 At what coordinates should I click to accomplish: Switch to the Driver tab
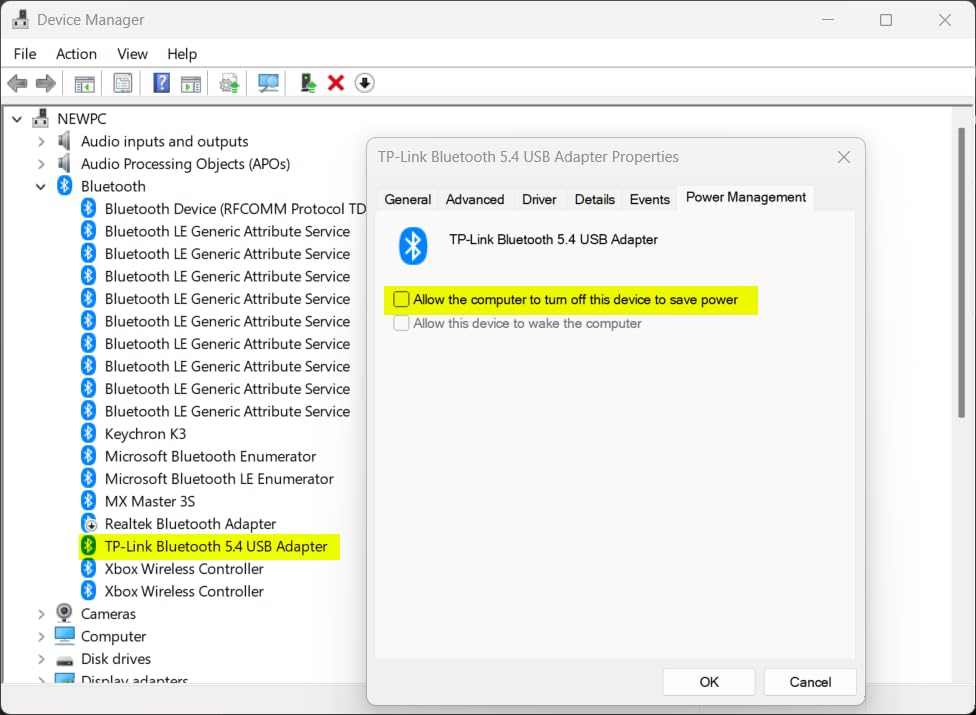click(x=539, y=199)
